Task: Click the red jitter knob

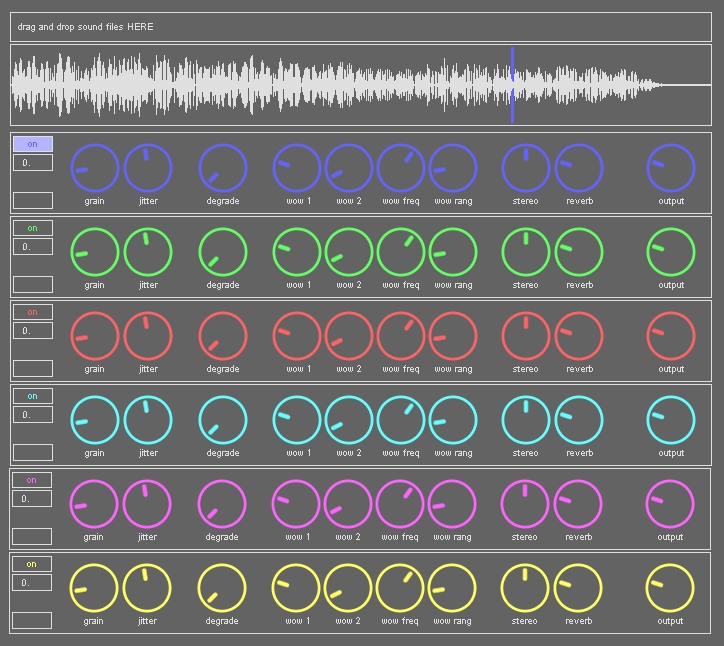Action: tap(148, 336)
